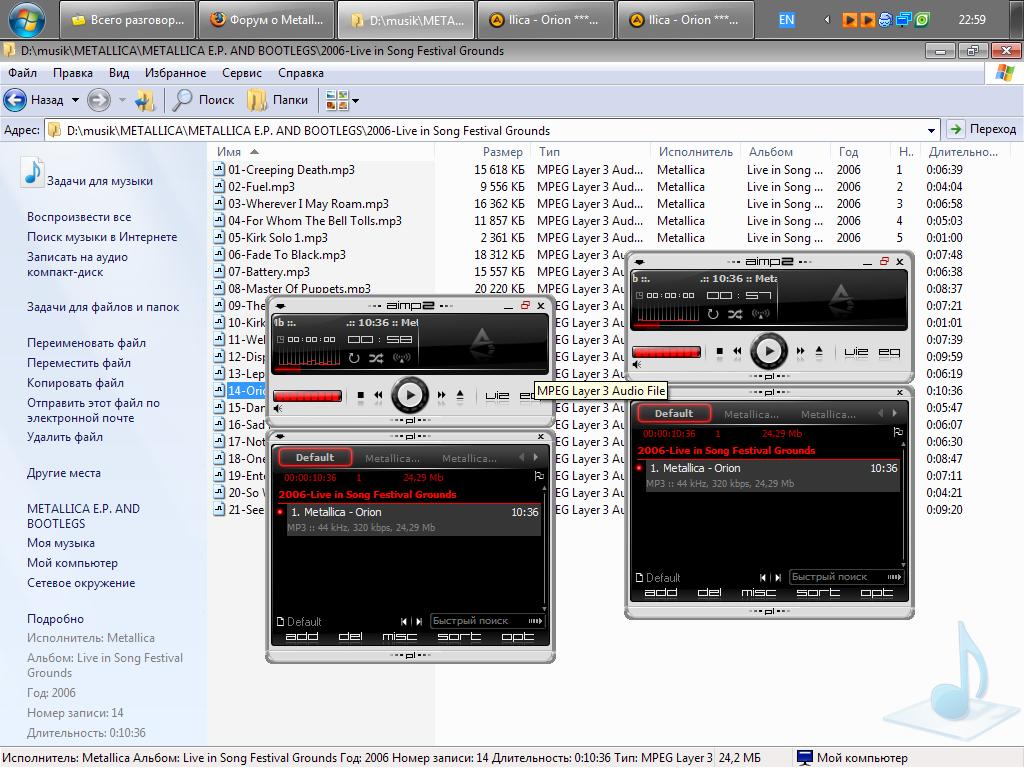Viewport: 1024px width, 768px height.
Task: Click previous track icon in left AIMP2 player
Action: coord(378,395)
